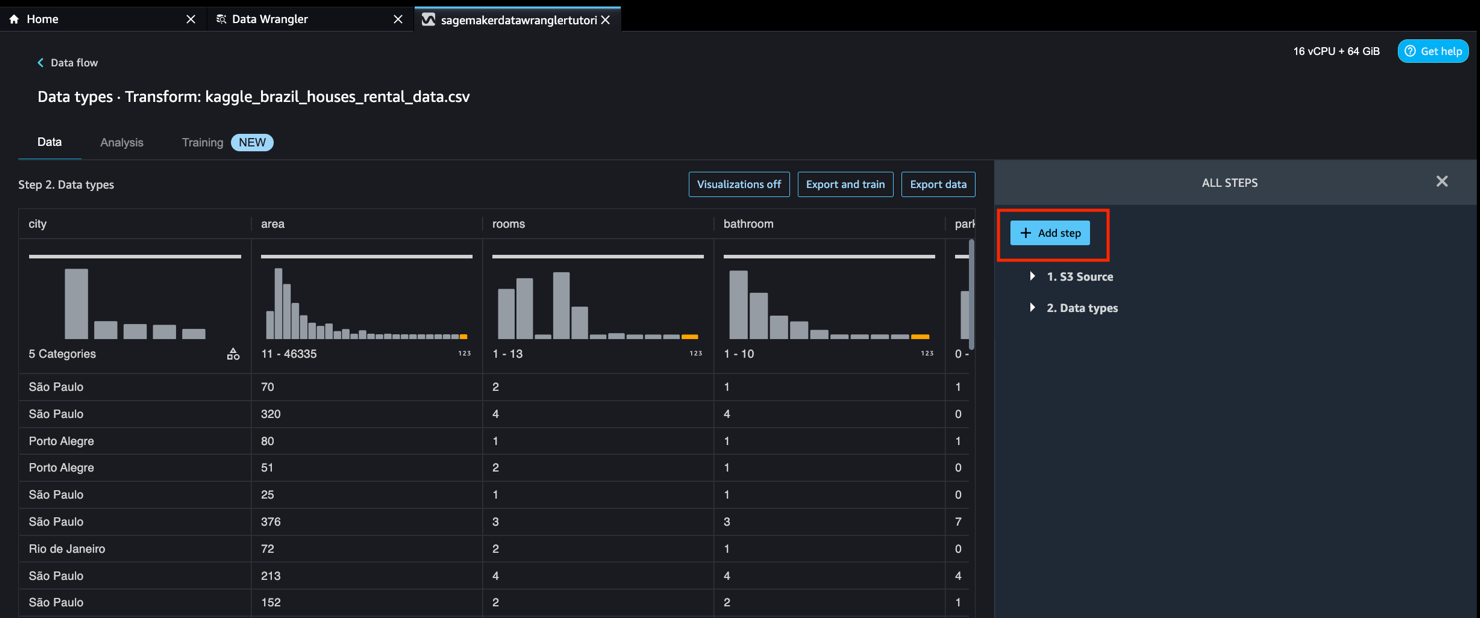The width and height of the screenshot is (1480, 618).
Task: Click area cell with value 152
Action: (x=366, y=603)
